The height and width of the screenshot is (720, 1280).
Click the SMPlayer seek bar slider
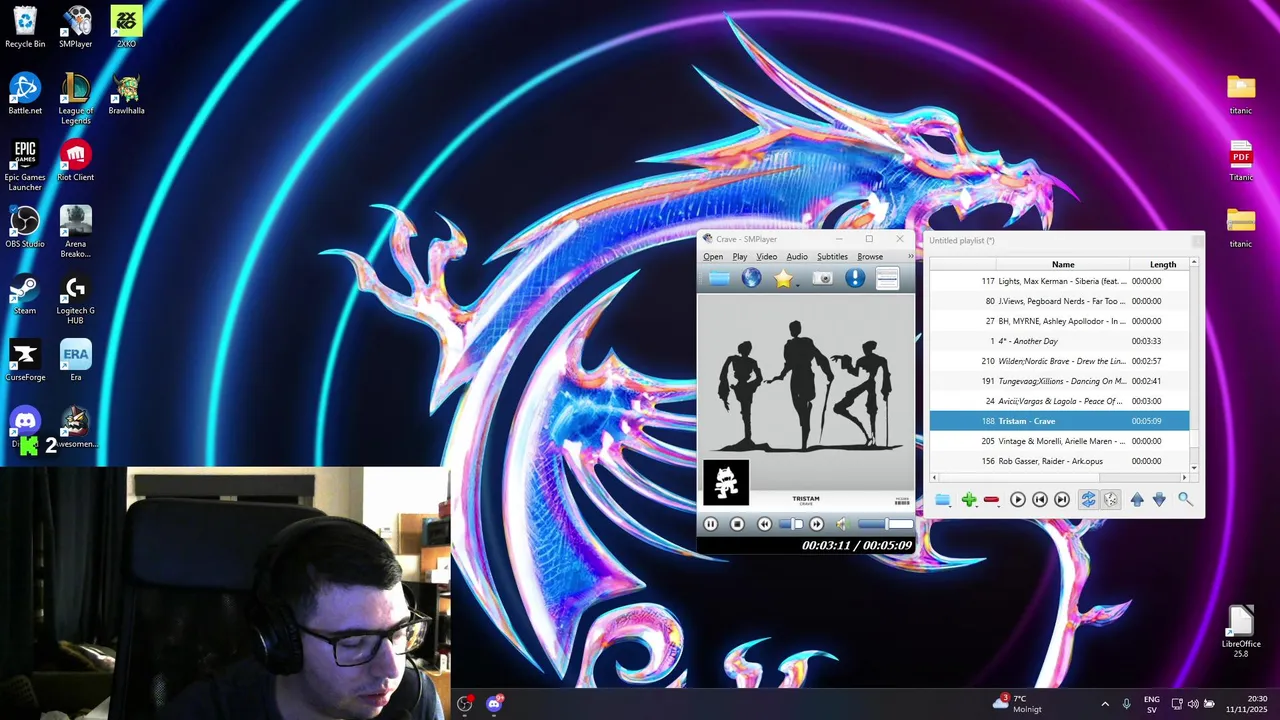pos(791,524)
